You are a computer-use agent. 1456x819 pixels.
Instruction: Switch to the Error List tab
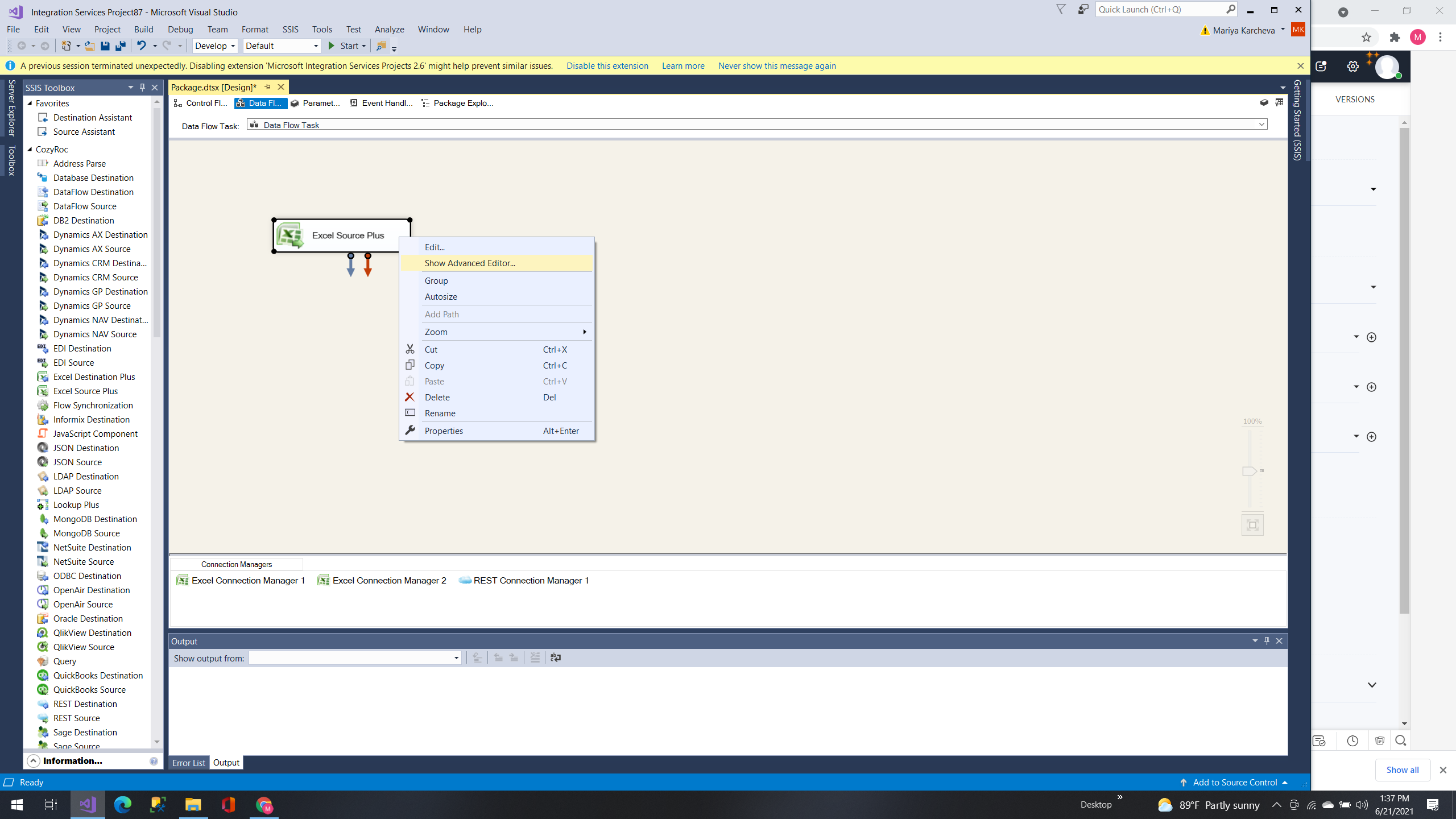pos(189,763)
